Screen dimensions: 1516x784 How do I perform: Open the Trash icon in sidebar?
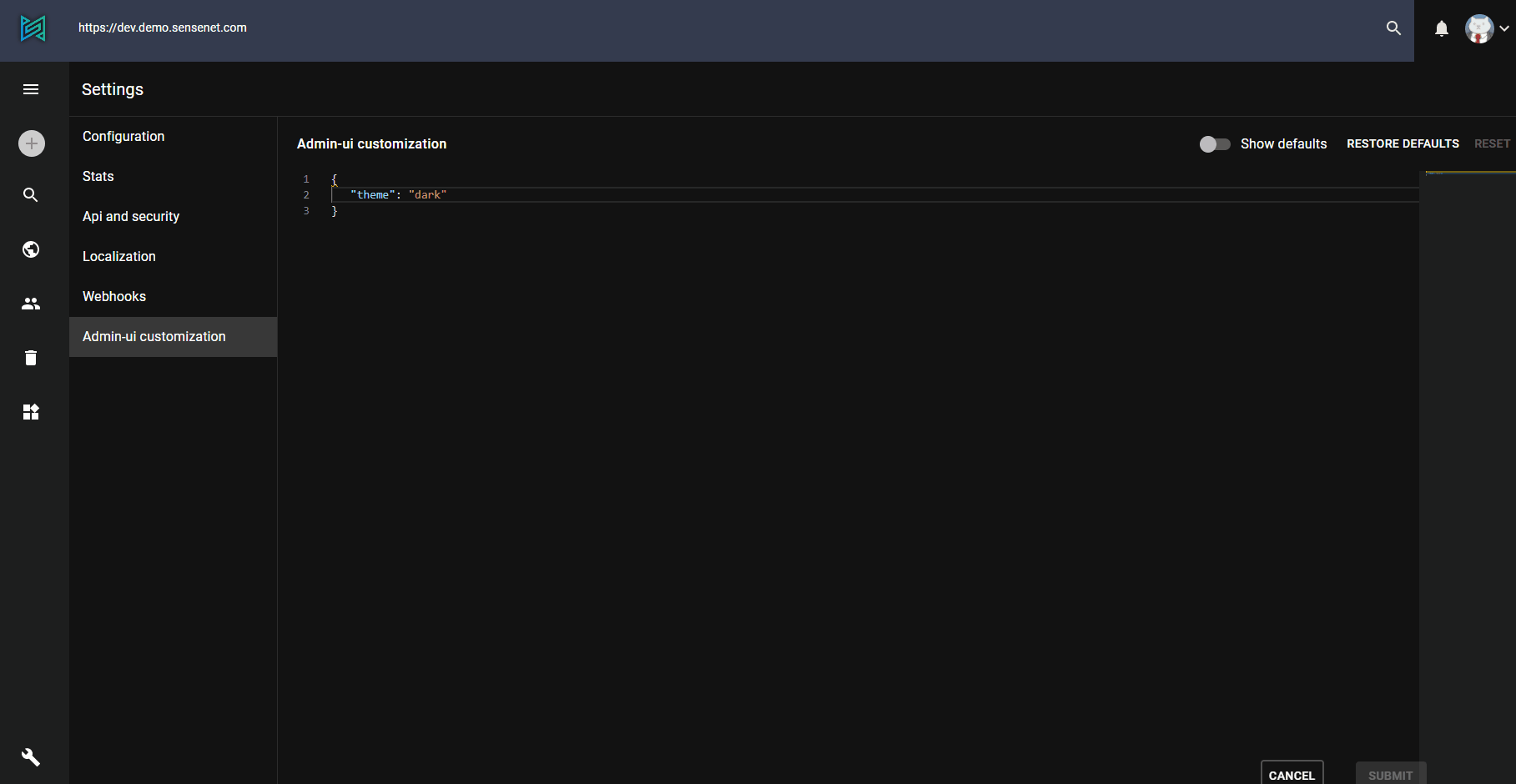(31, 358)
